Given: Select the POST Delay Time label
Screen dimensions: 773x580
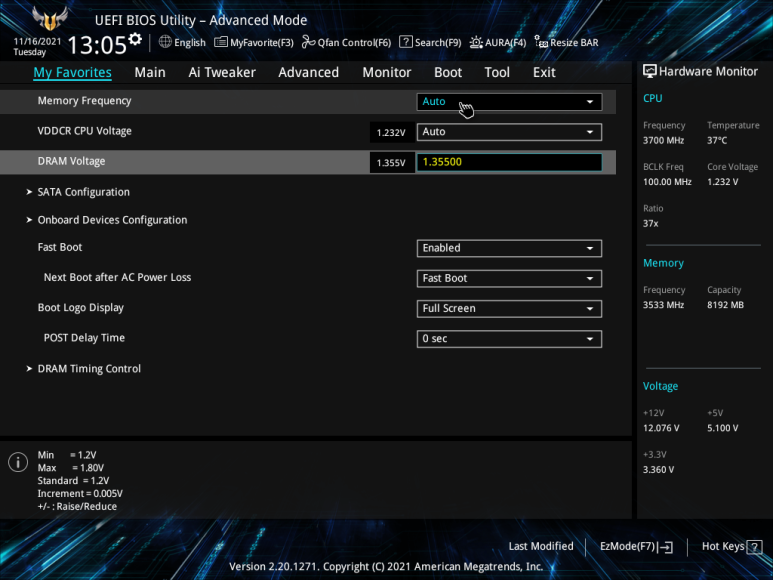Looking at the screenshot, I should pos(84,338).
